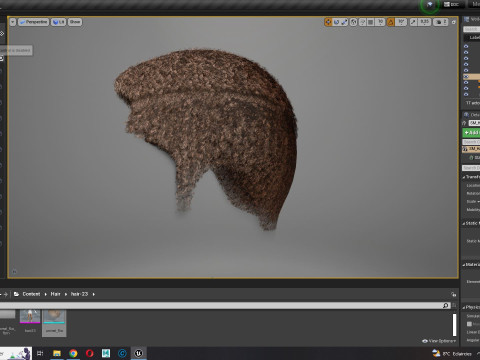Viewport: 480px width, 360px height.
Task: Switch to the Details tab
Action: (x=472, y=115)
